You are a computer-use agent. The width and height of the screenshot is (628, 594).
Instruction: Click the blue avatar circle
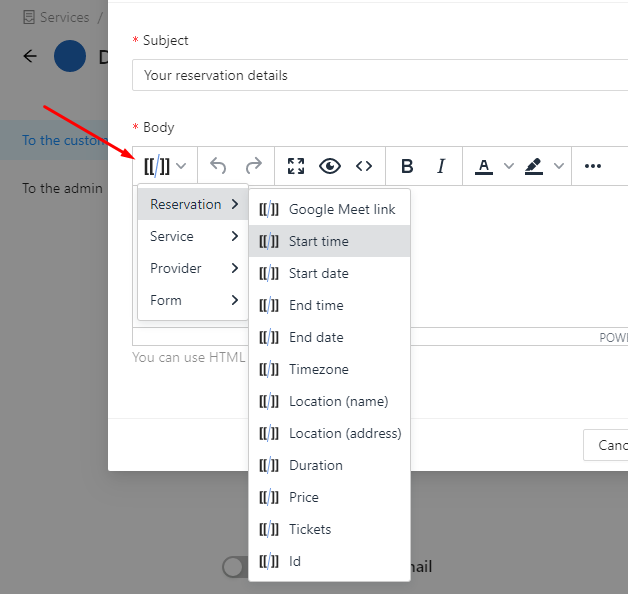coord(70,56)
